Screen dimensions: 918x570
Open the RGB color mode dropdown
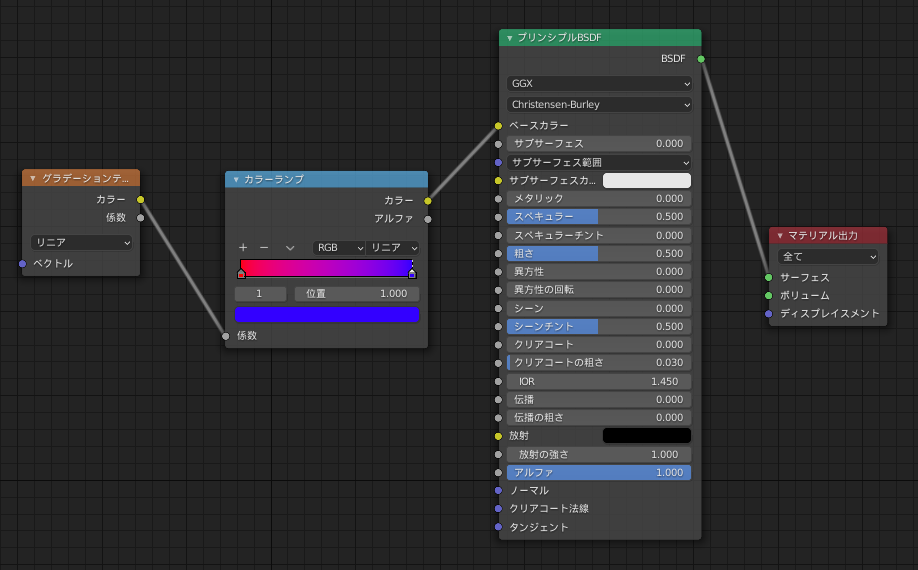click(339, 248)
